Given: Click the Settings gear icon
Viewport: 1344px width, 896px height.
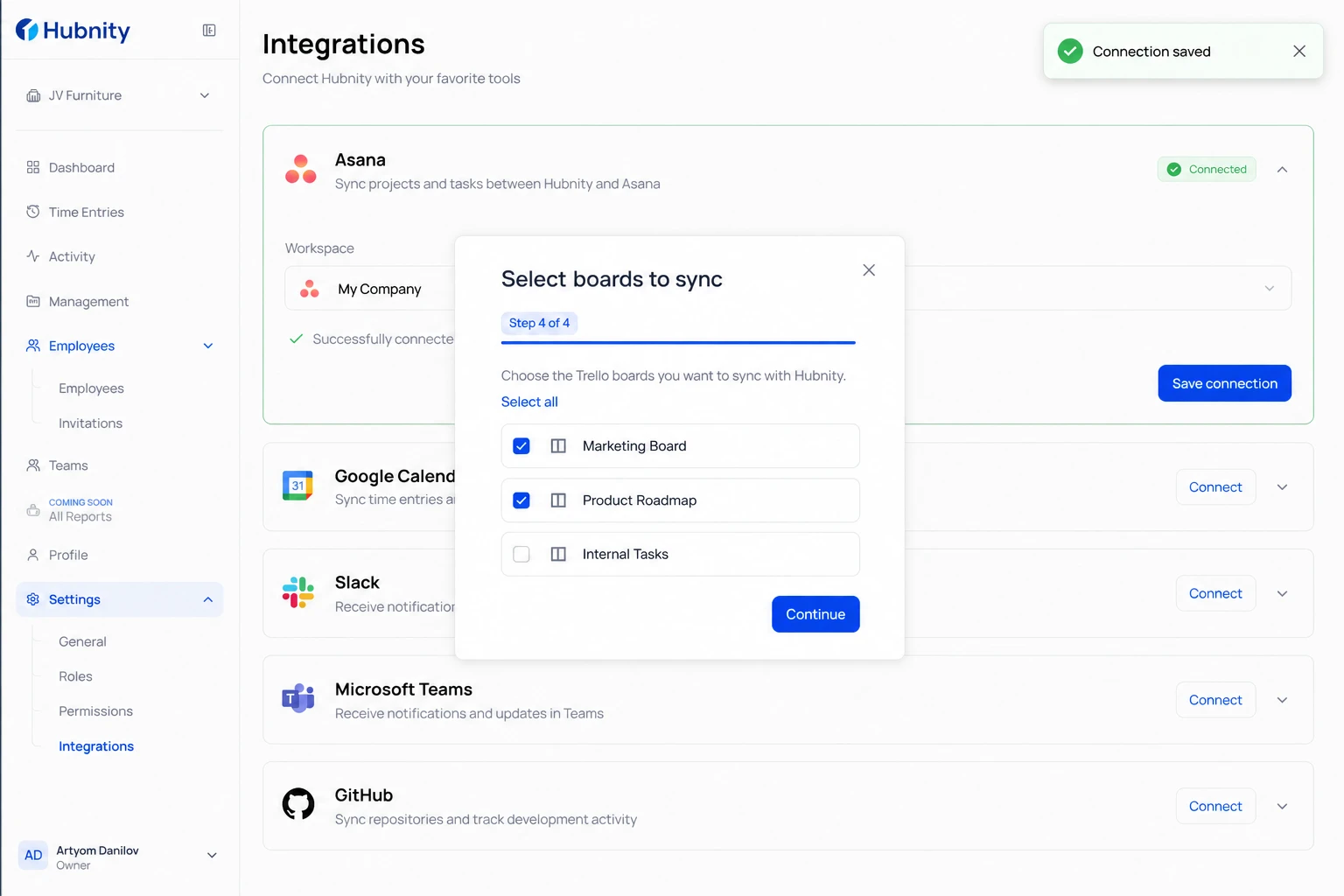Looking at the screenshot, I should (x=33, y=599).
